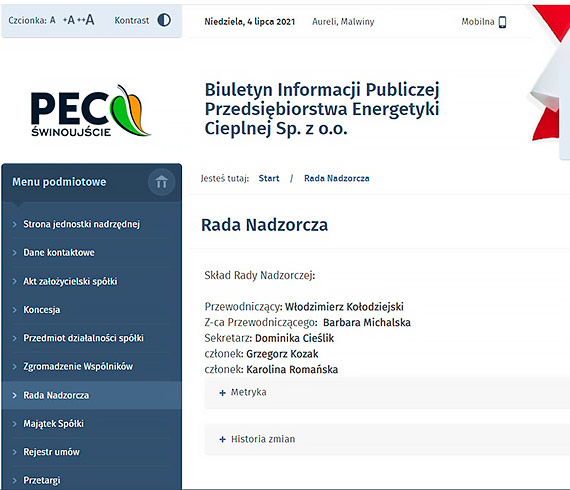The height and width of the screenshot is (490, 570).
Task: Open Rejestr umów menu item
Action: click(x=51, y=452)
